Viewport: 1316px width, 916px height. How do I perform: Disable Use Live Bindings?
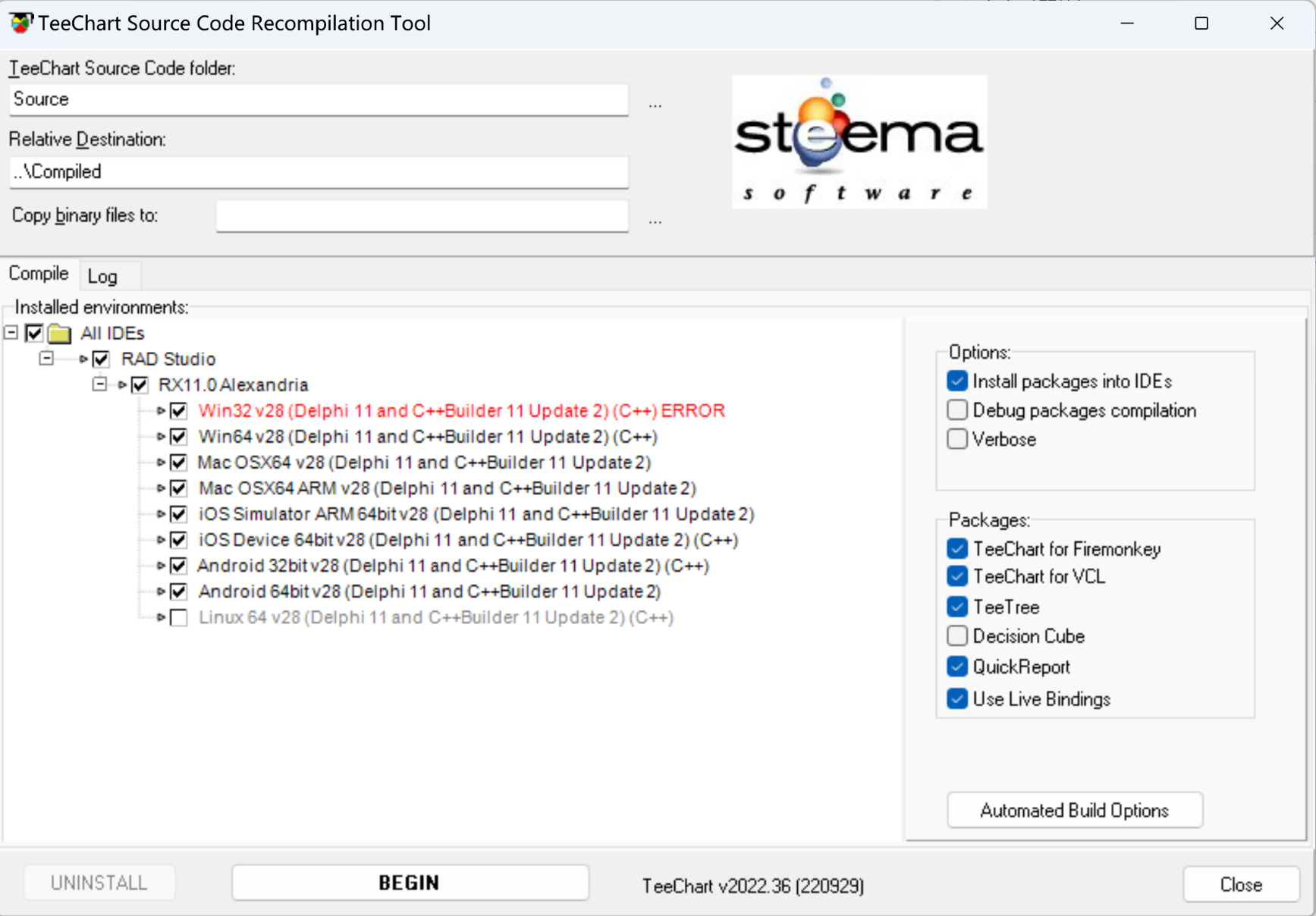pos(957,698)
